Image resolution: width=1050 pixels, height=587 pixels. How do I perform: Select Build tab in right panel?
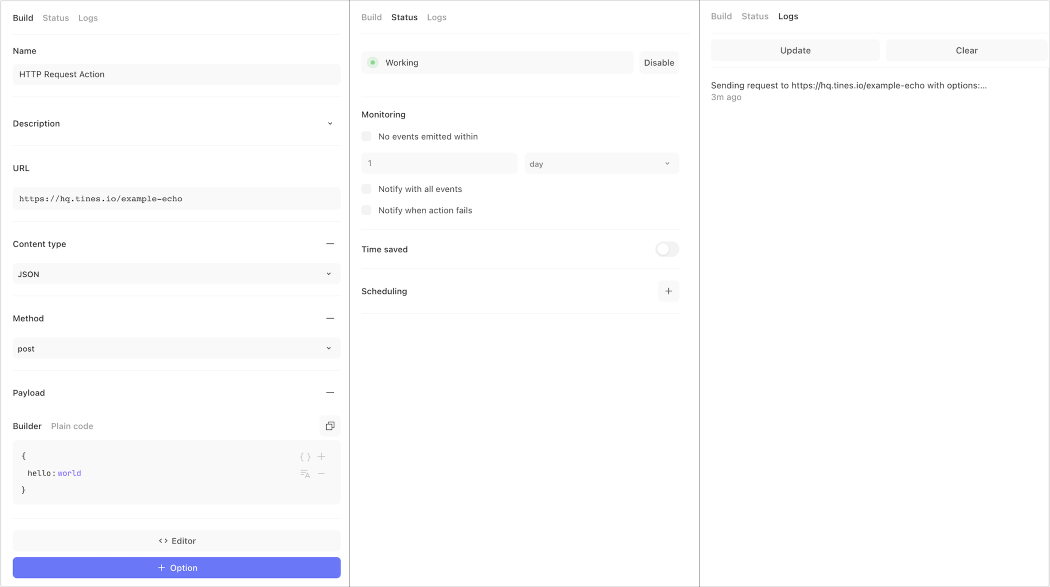(x=721, y=16)
